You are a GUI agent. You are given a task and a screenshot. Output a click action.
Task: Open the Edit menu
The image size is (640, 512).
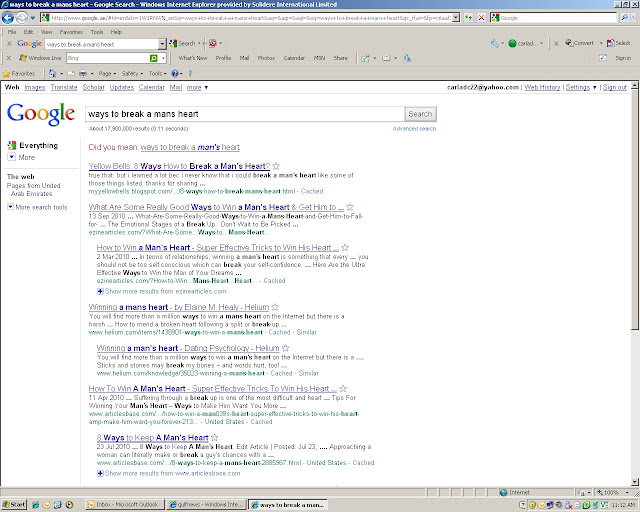[28, 32]
